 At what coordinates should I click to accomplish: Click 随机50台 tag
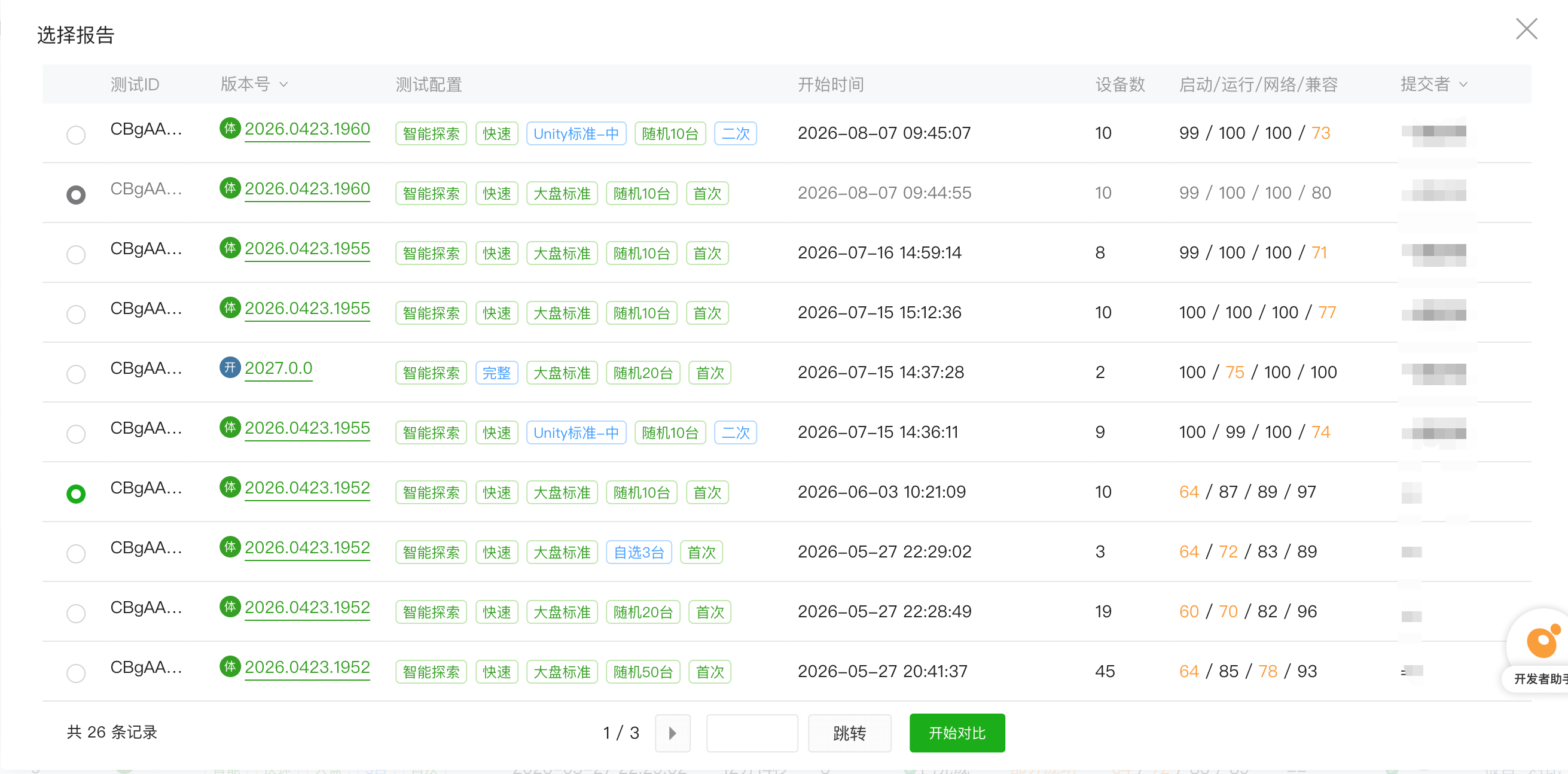point(643,672)
